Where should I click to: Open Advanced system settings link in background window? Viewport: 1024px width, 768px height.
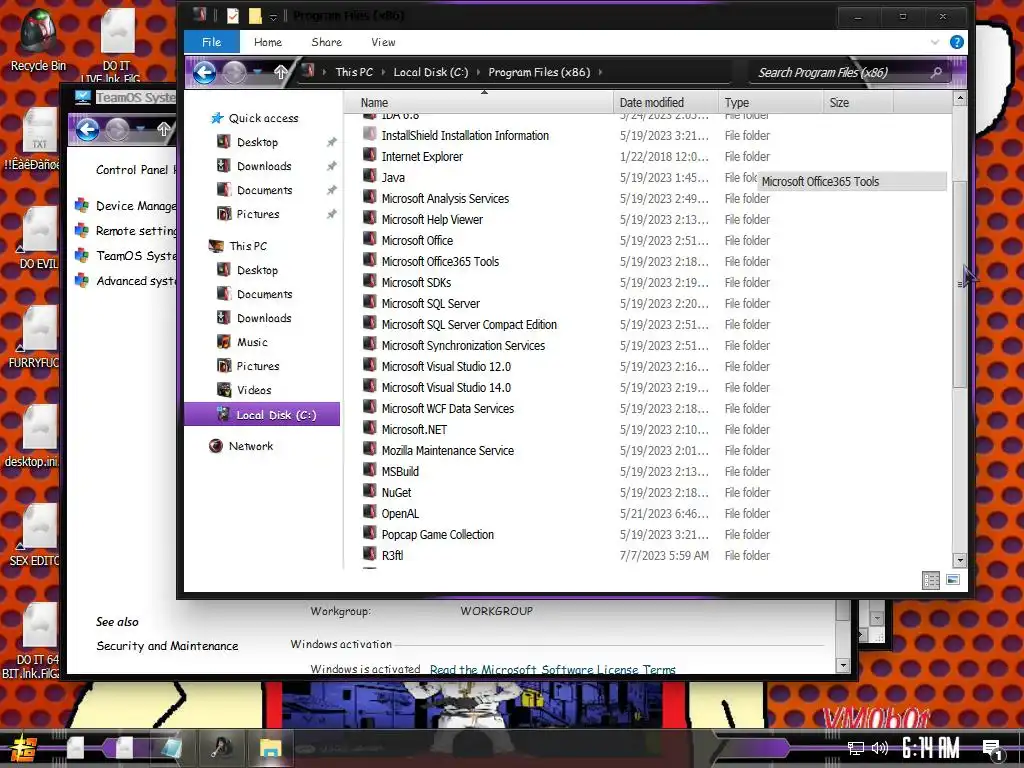(136, 281)
